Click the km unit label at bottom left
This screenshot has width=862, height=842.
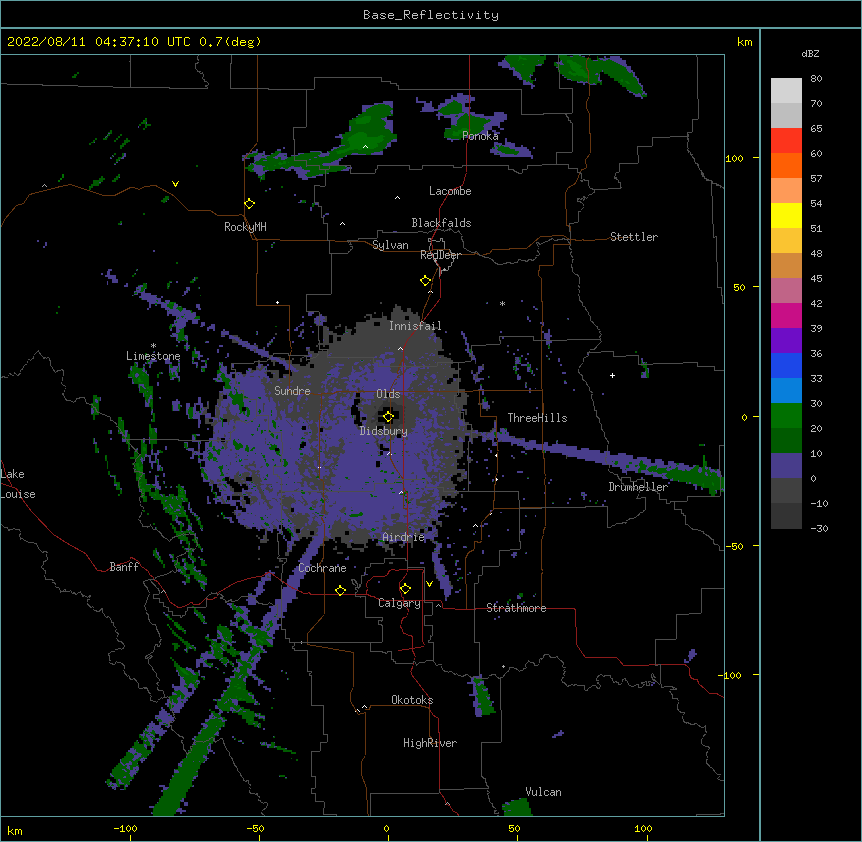[x=15, y=831]
